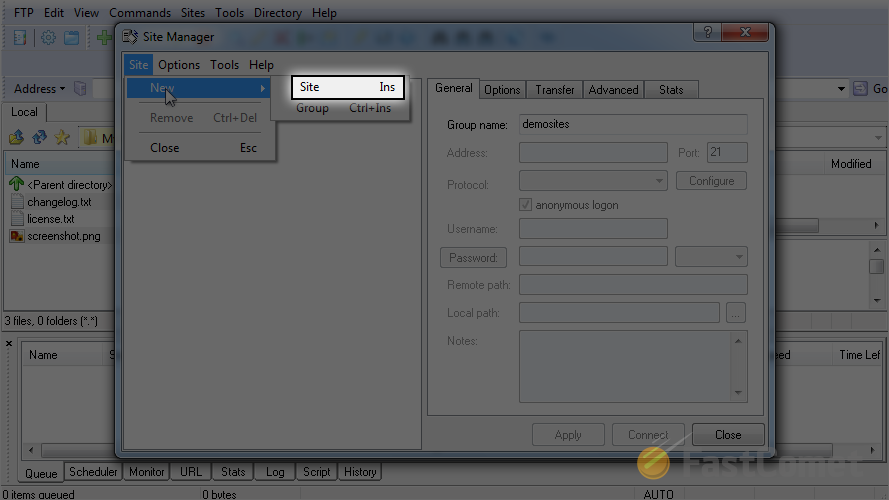Click the up-folder icon in Local pane
Screen dimensions: 889x500
coord(16,137)
